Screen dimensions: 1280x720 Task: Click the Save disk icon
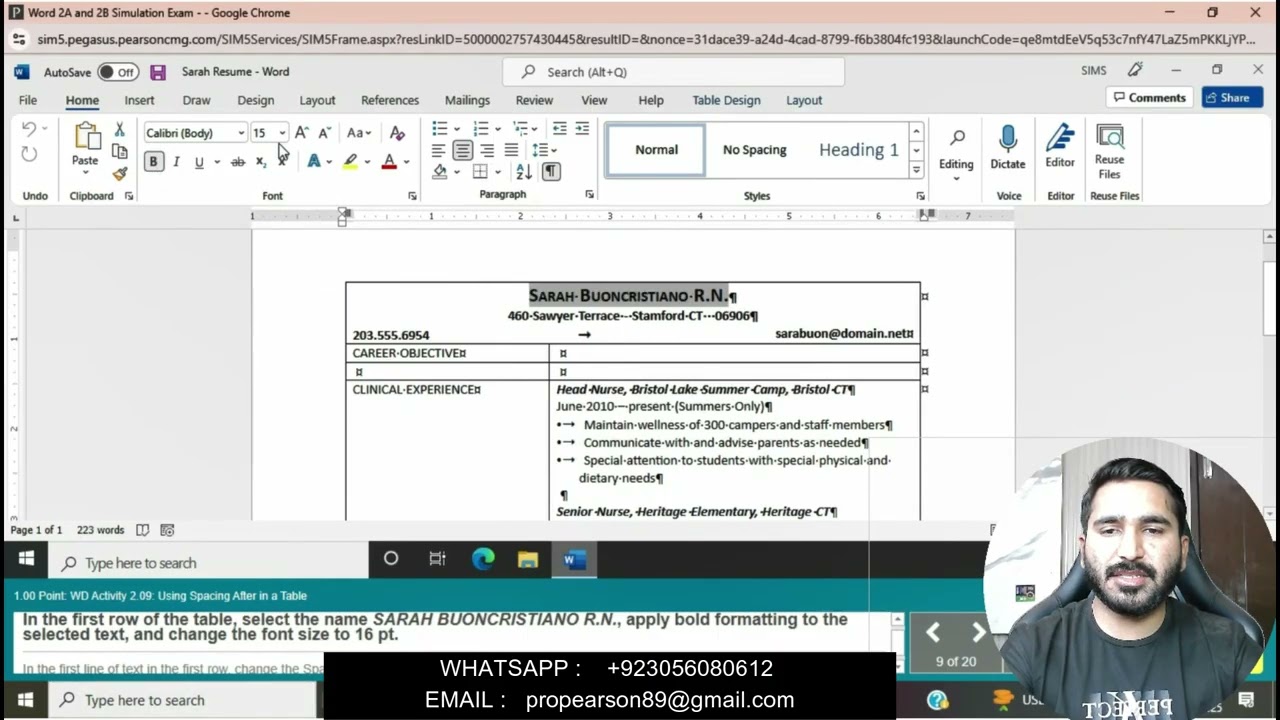pos(158,72)
